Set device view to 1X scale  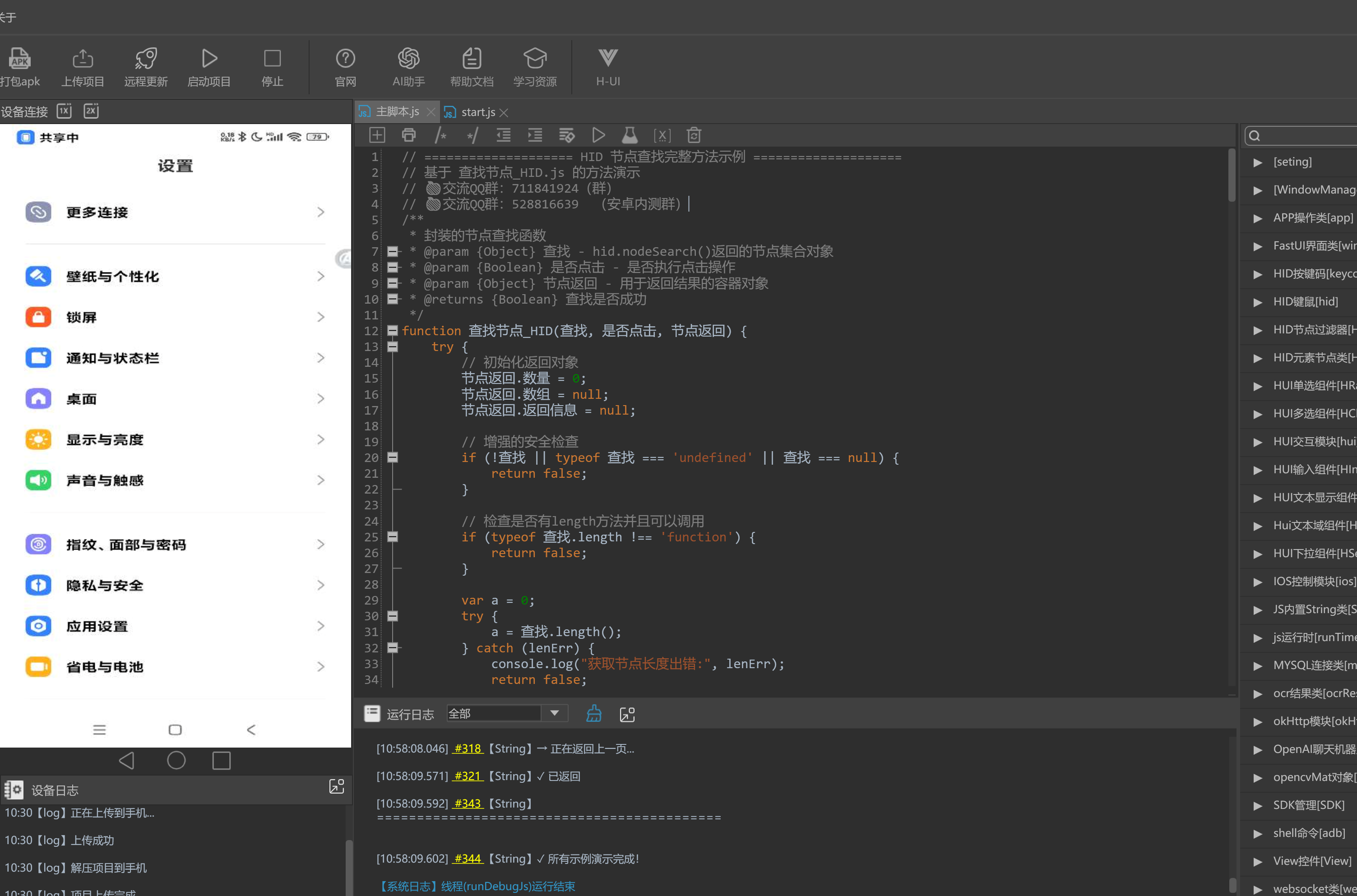click(x=64, y=111)
